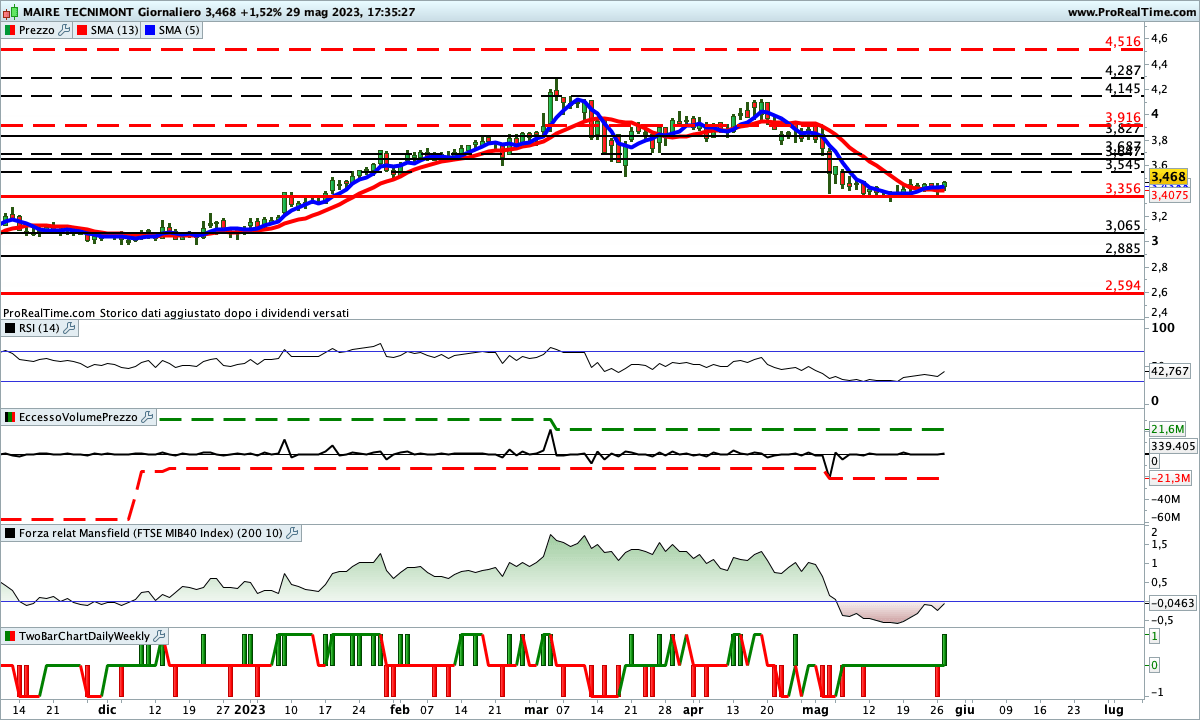Select the SMA (5) indicator label
The image size is (1200, 720).
click(x=180, y=30)
